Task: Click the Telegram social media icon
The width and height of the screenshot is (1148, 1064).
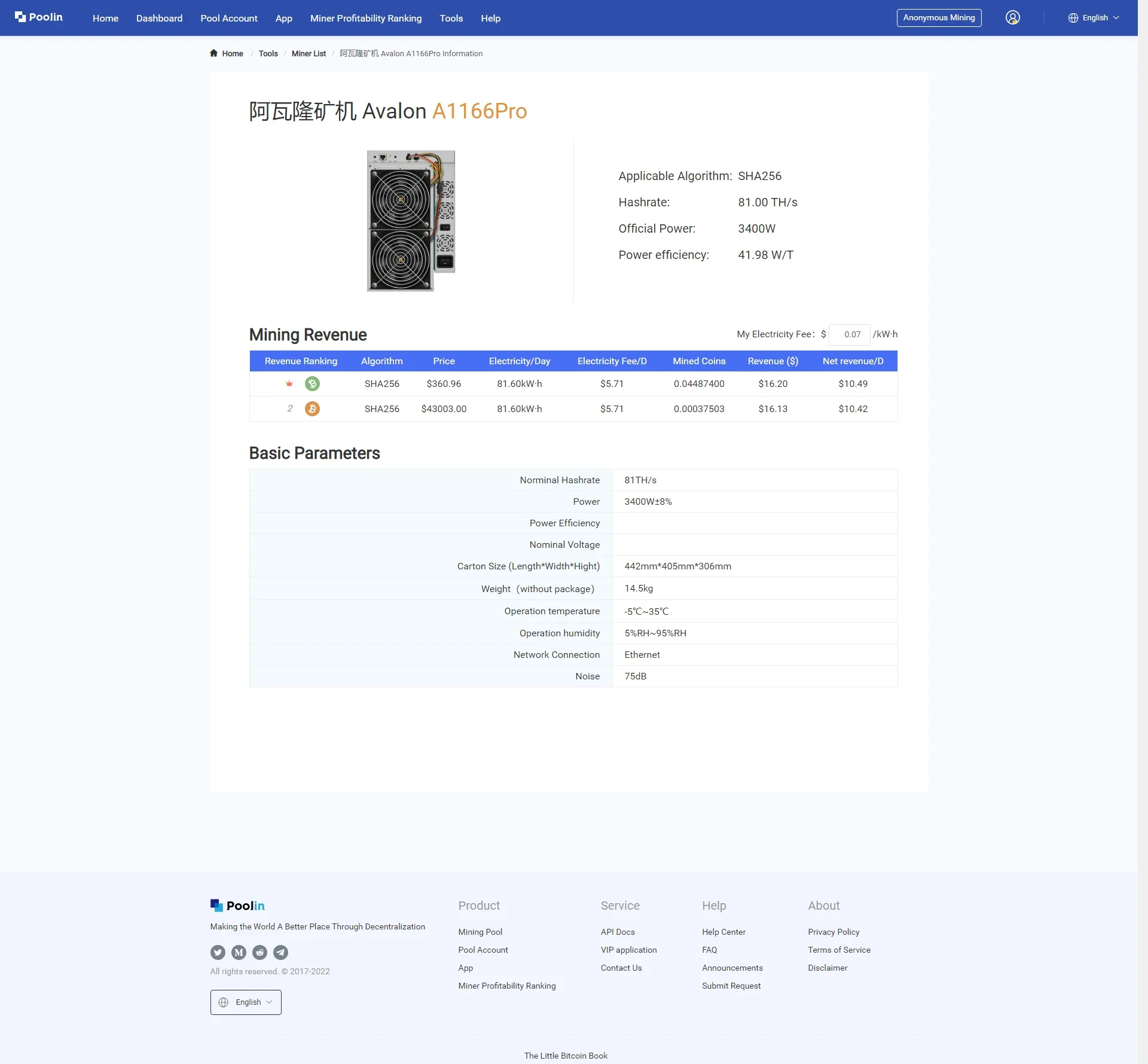Action: (x=281, y=952)
